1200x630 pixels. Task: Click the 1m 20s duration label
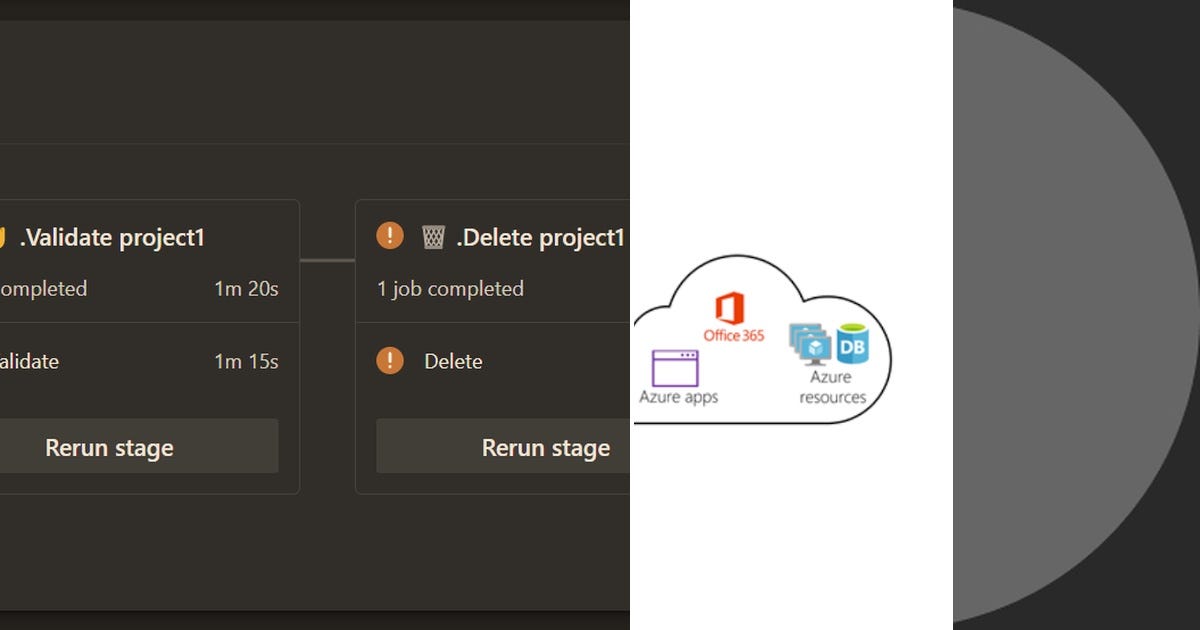pyautogui.click(x=245, y=288)
